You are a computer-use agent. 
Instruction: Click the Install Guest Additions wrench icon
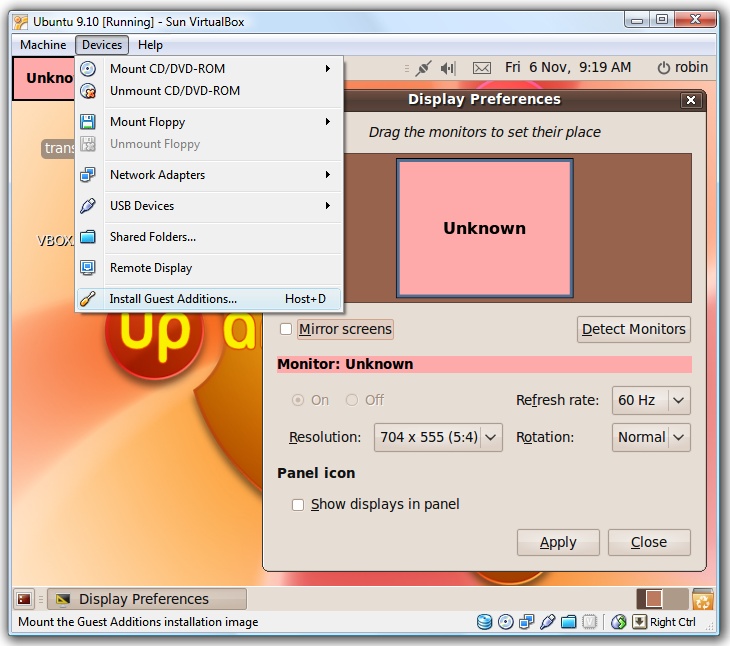pyautogui.click(x=88, y=299)
